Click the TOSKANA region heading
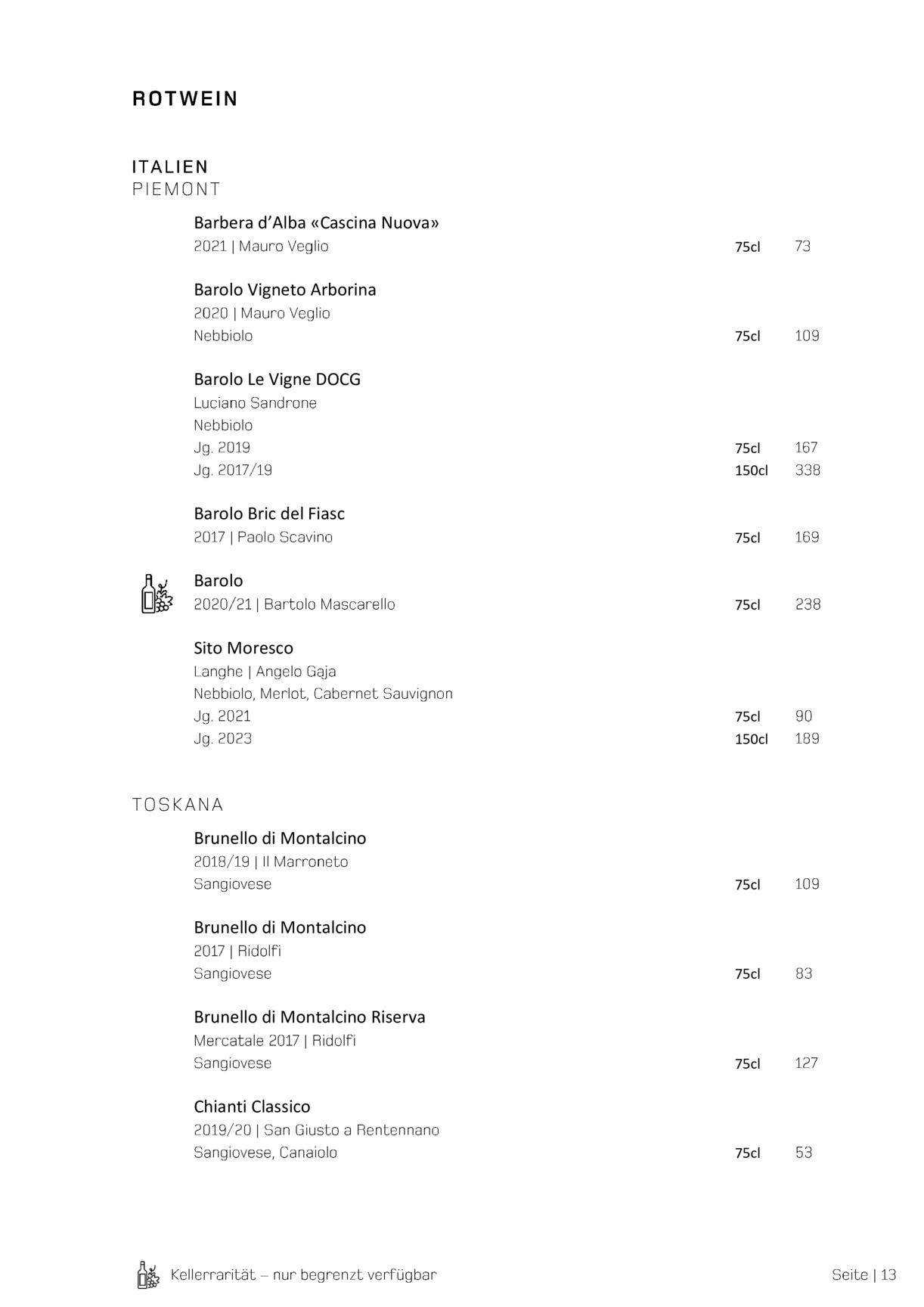The height and width of the screenshot is (1307, 924). click(178, 805)
